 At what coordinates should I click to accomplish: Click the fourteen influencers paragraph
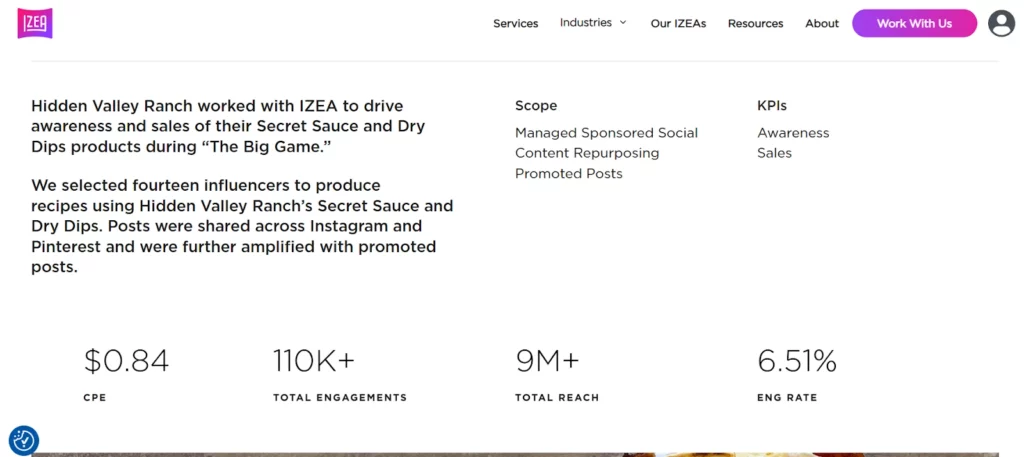click(242, 227)
